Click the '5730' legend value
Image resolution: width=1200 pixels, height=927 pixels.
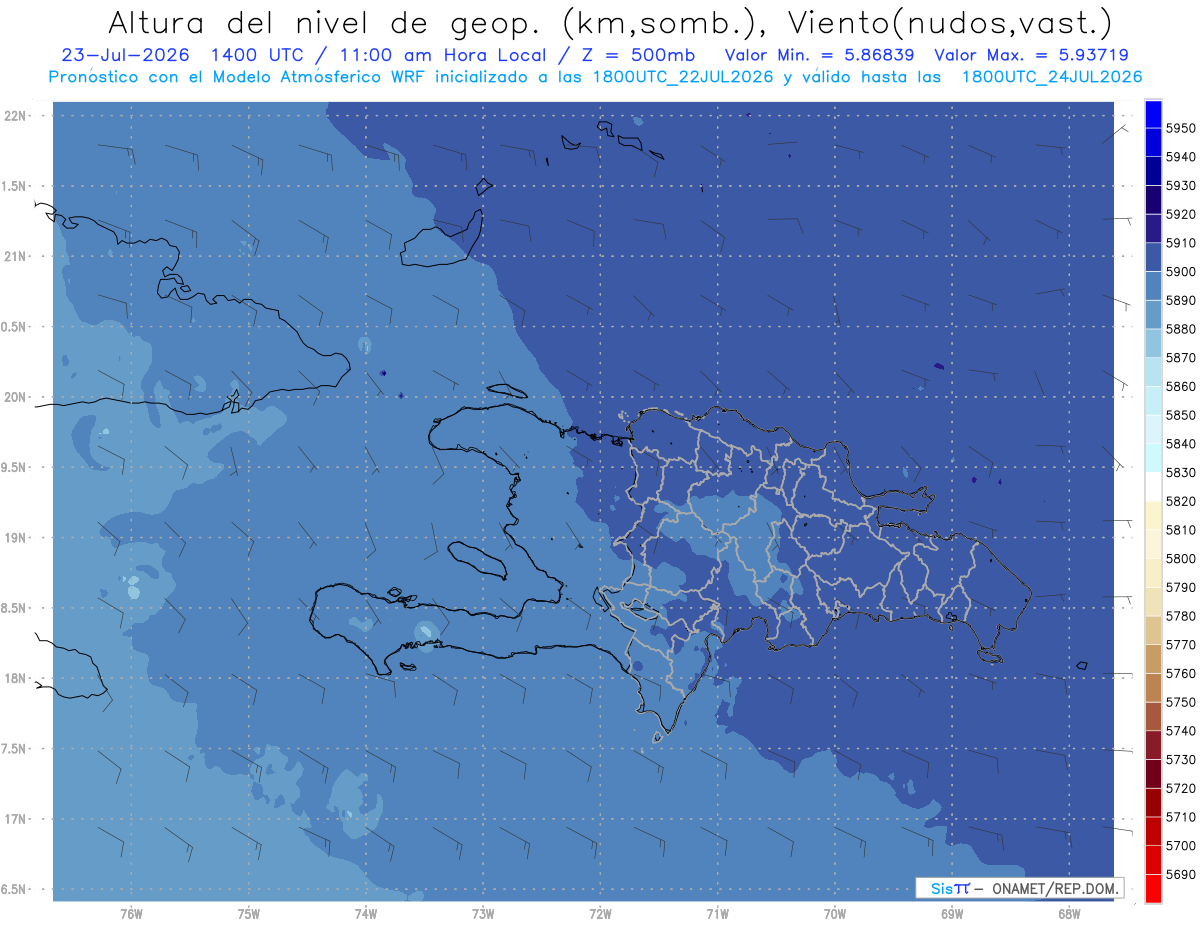click(1181, 760)
